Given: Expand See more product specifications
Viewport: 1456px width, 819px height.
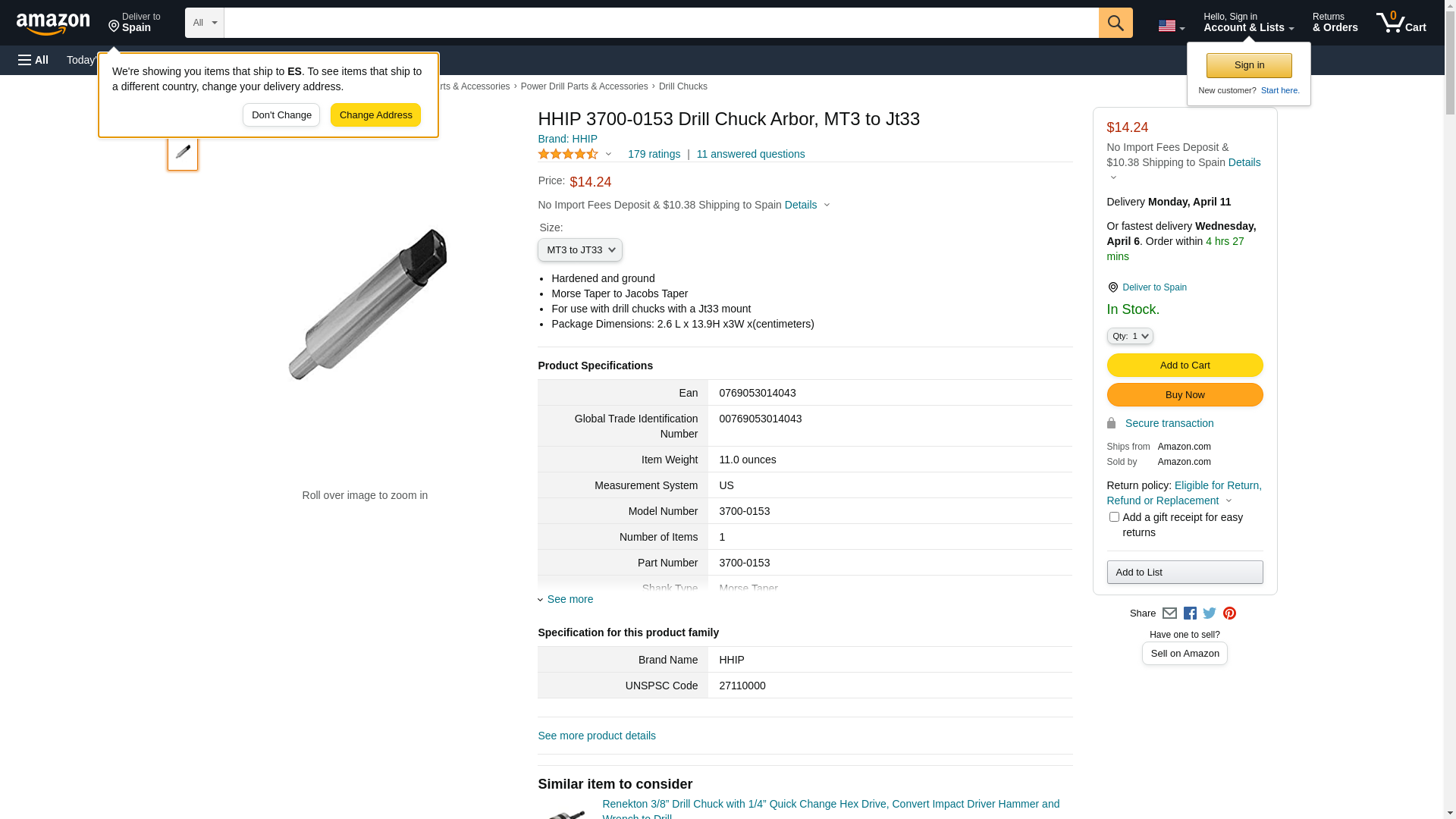Looking at the screenshot, I should coord(570,599).
